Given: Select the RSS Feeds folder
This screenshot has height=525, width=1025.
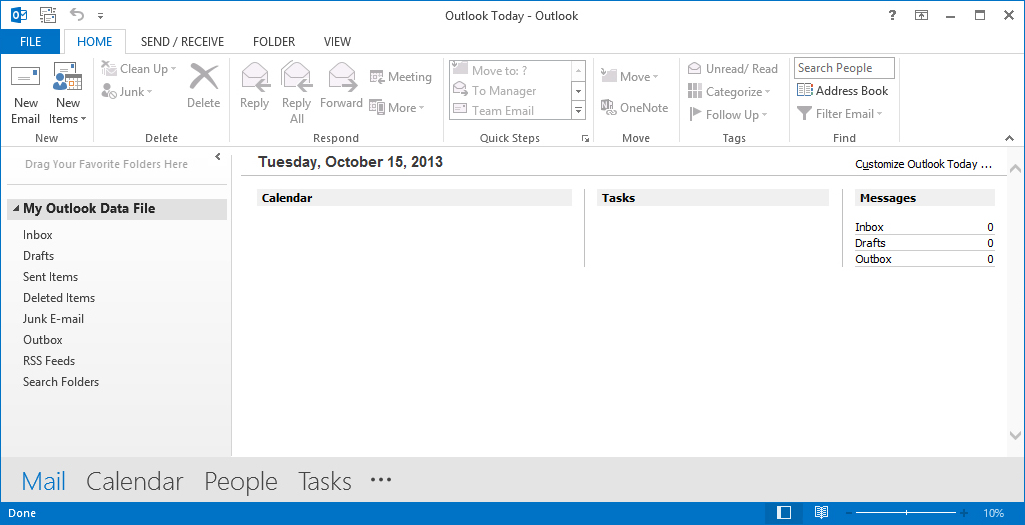Looking at the screenshot, I should [49, 360].
